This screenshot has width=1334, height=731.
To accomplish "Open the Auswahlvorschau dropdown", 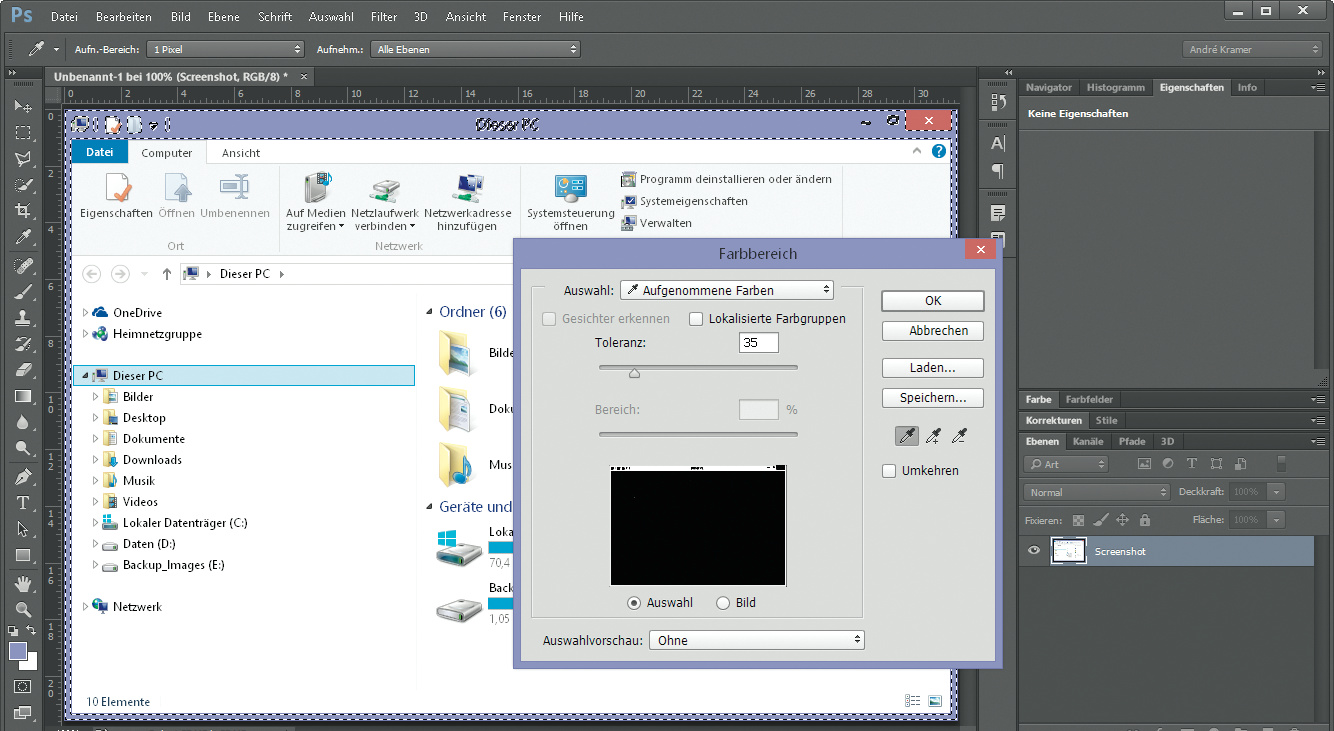I will pyautogui.click(x=756, y=640).
